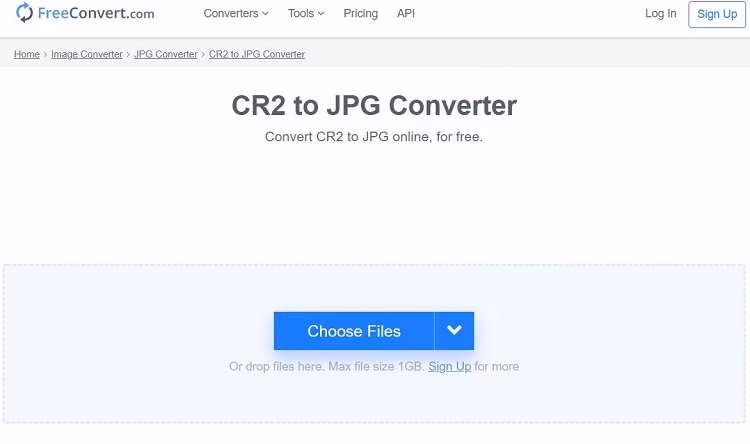Click the CR2 to JPG Converter breadcrumb

click(257, 54)
